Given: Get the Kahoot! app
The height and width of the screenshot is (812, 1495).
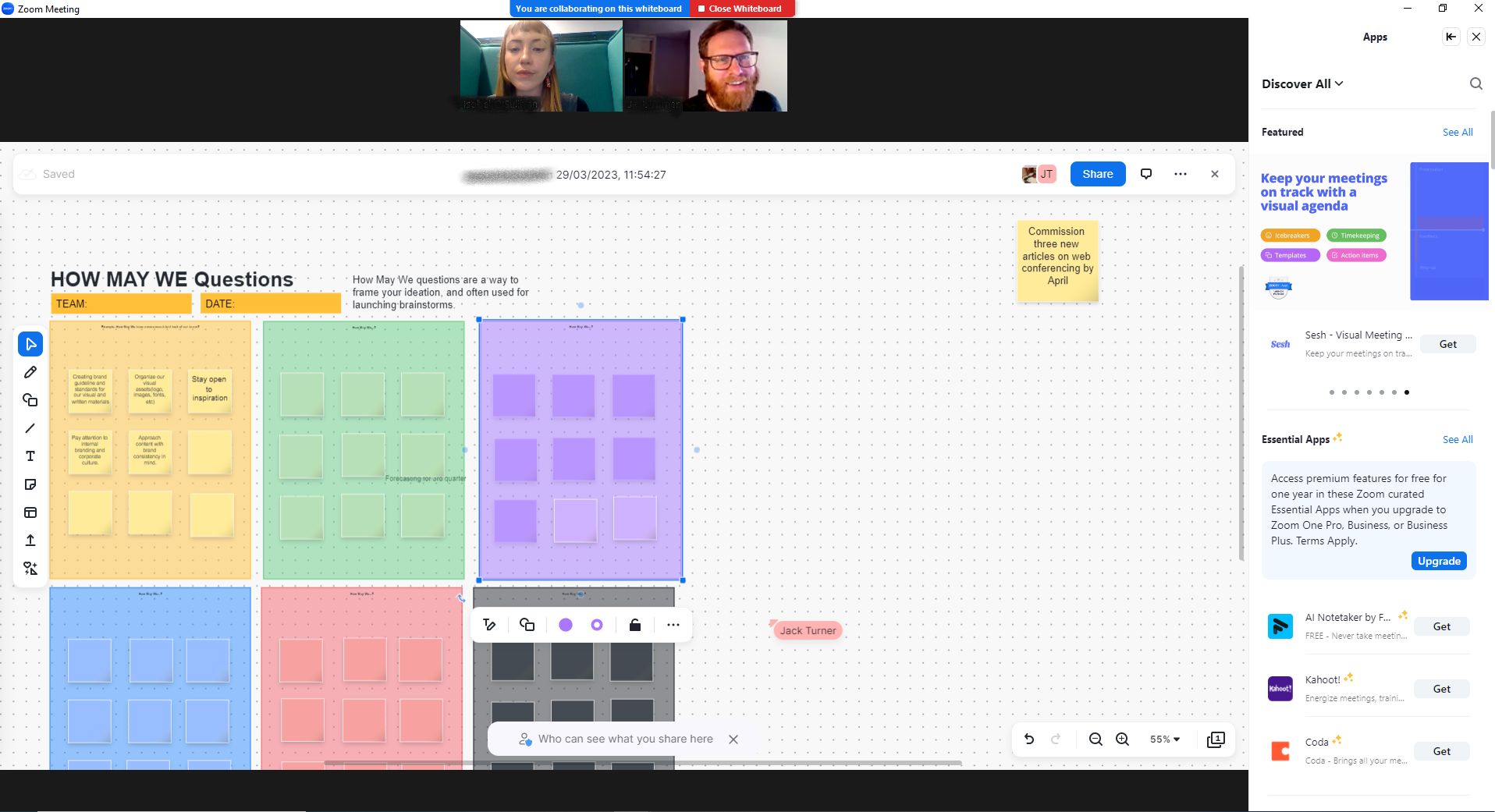Looking at the screenshot, I should pos(1442,689).
